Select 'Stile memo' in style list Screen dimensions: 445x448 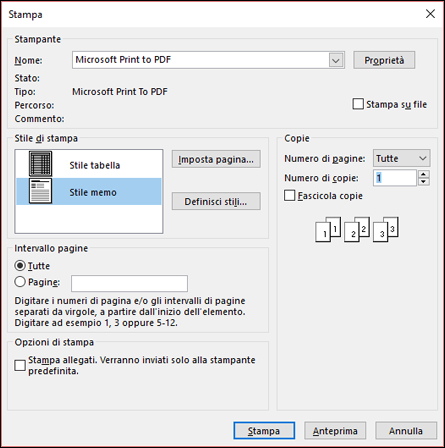tap(89, 191)
